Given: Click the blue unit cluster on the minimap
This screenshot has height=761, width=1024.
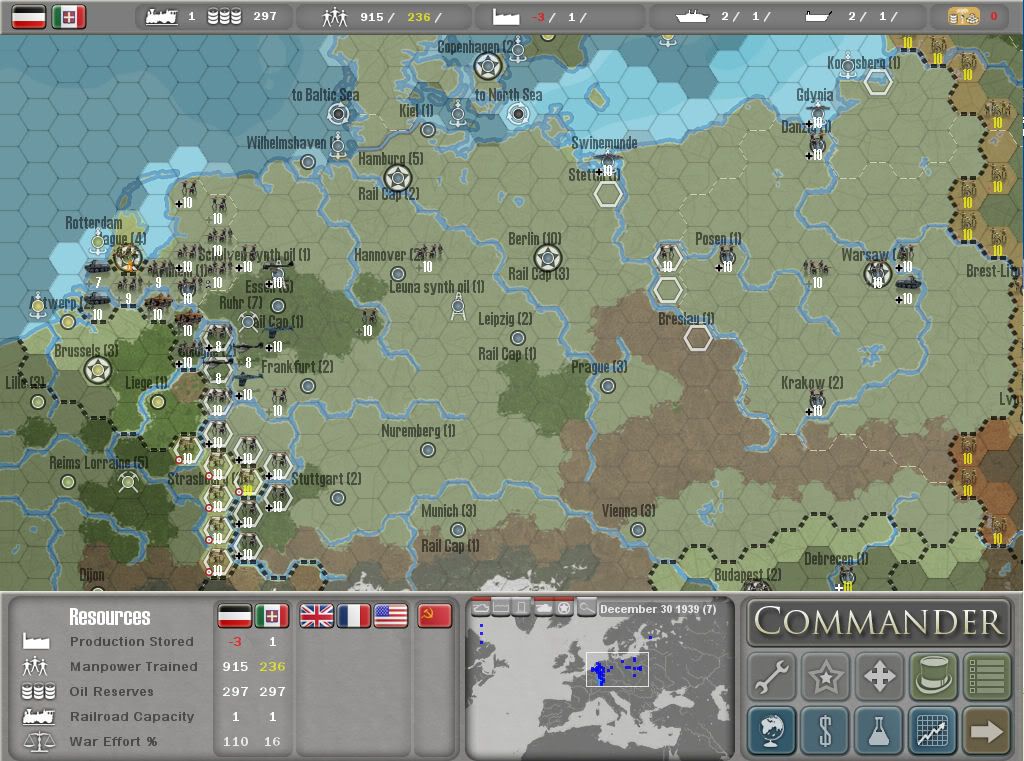Looking at the screenshot, I should pyautogui.click(x=603, y=671).
